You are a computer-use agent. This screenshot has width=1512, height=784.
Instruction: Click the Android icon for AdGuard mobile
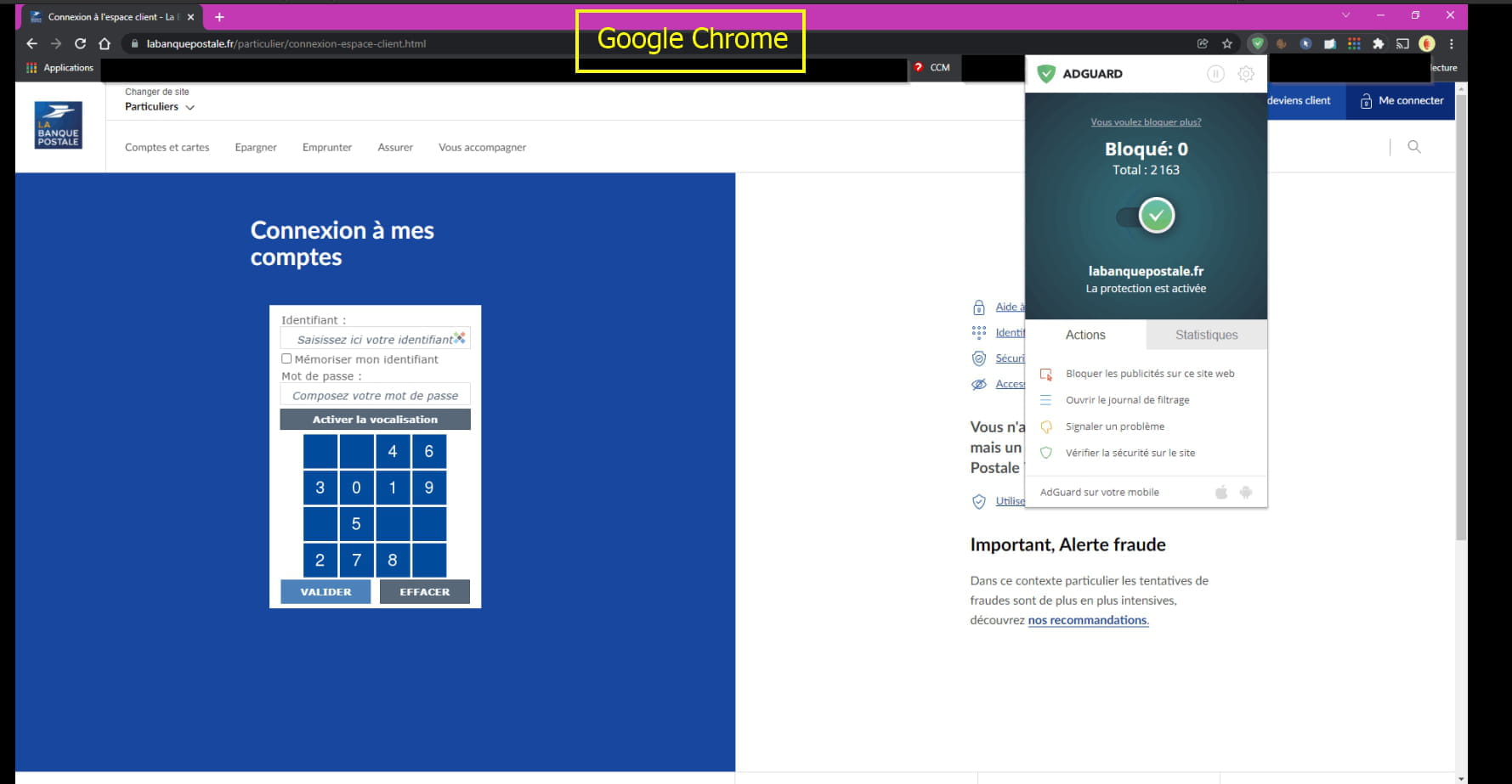[x=1246, y=492]
